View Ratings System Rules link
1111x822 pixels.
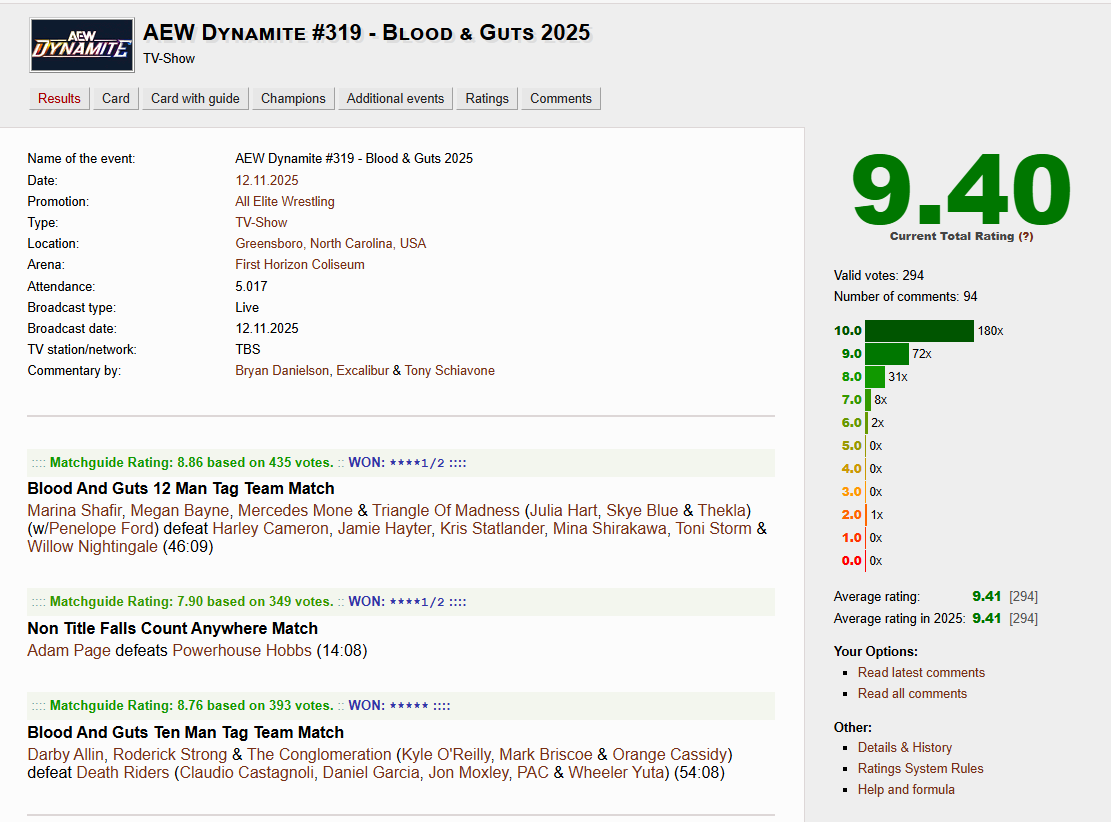pos(920,769)
